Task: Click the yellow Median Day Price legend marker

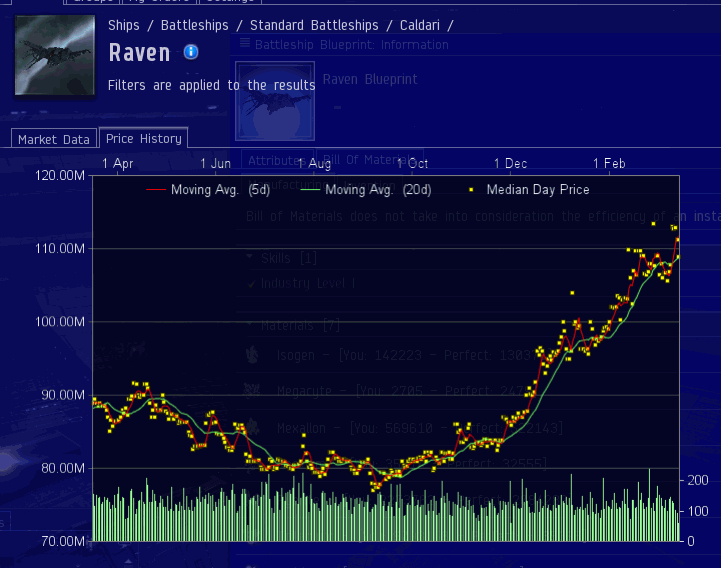Action: [x=471, y=189]
